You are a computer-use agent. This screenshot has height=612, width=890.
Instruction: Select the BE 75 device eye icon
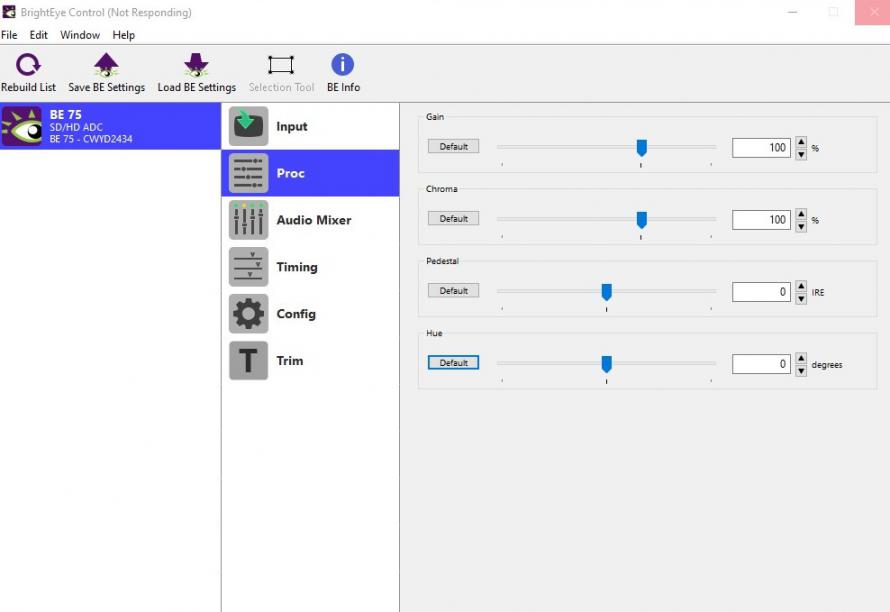pos(22,126)
